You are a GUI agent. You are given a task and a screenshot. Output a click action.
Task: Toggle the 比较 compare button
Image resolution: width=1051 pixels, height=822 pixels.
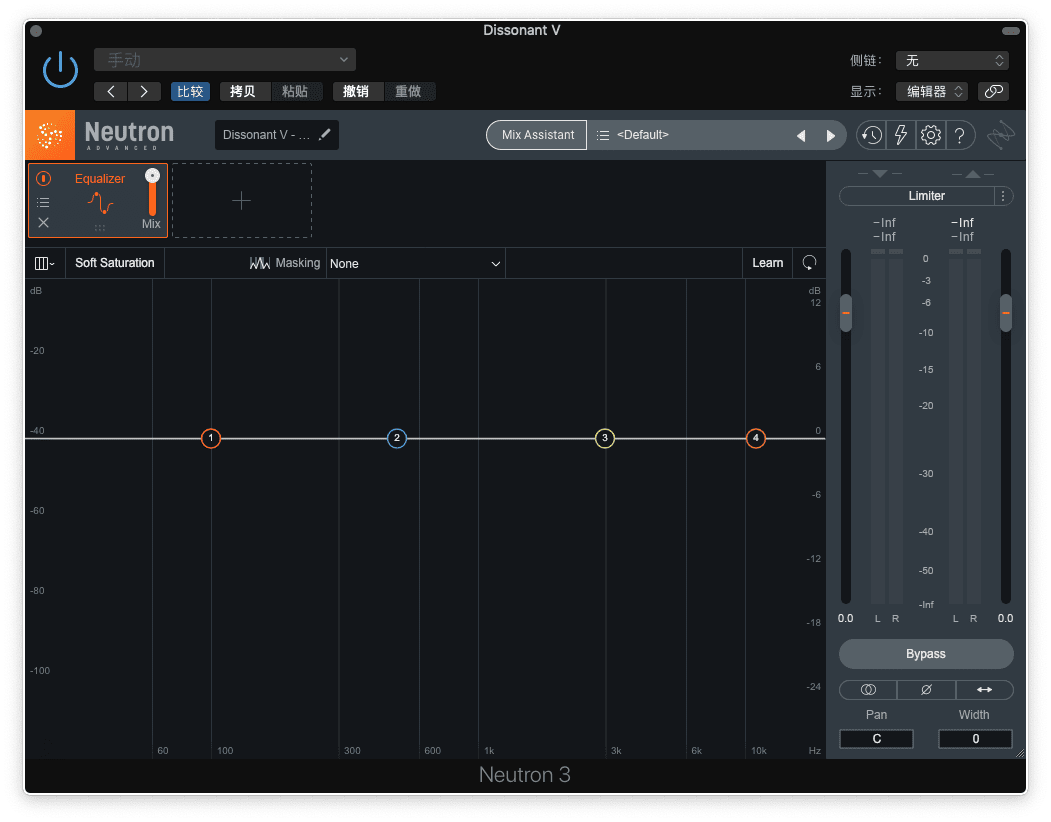190,91
